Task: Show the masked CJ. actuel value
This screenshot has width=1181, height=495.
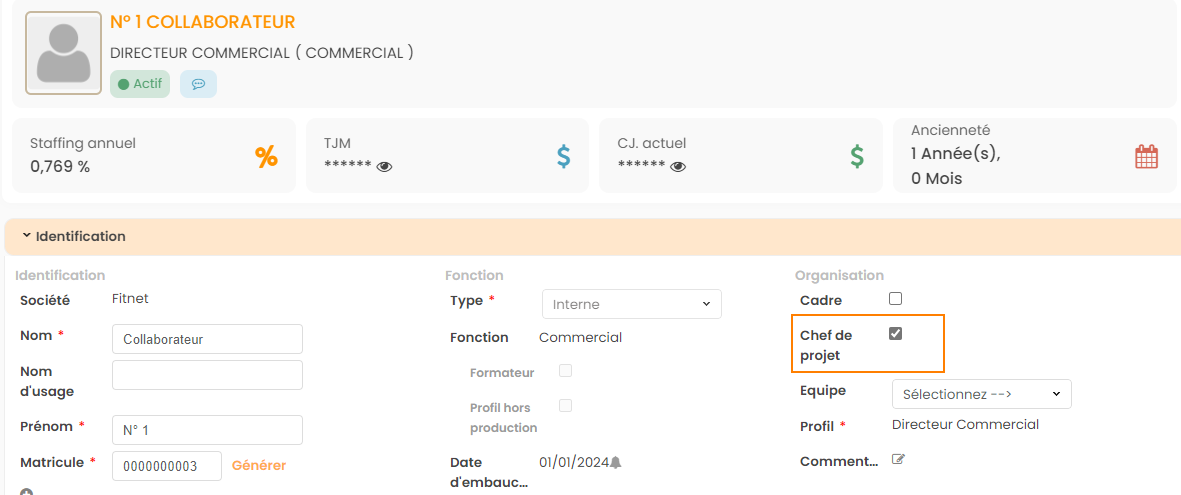Action: 678,167
